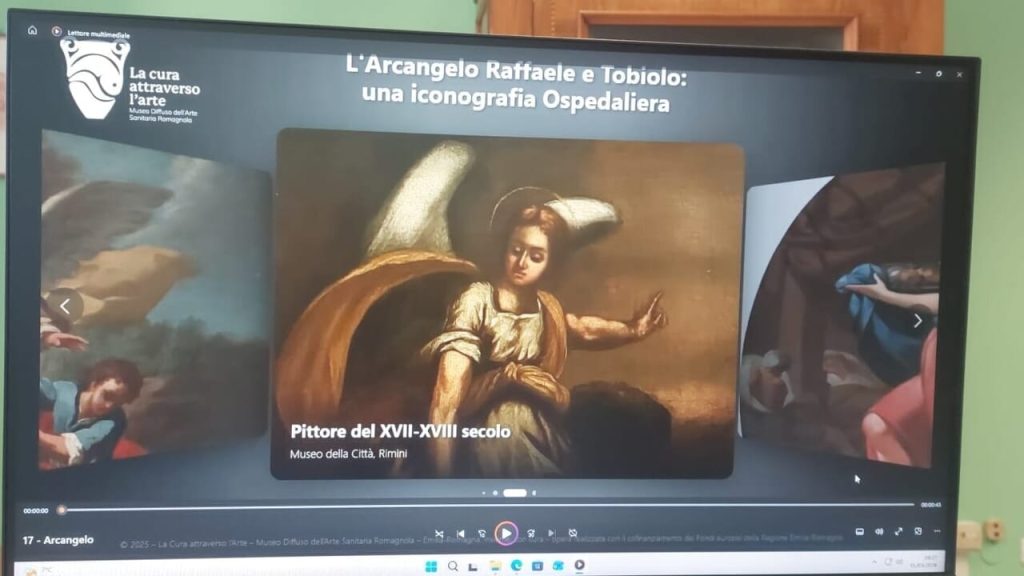Open Task View on the taskbar
The image size is (1024, 576).
click(473, 566)
